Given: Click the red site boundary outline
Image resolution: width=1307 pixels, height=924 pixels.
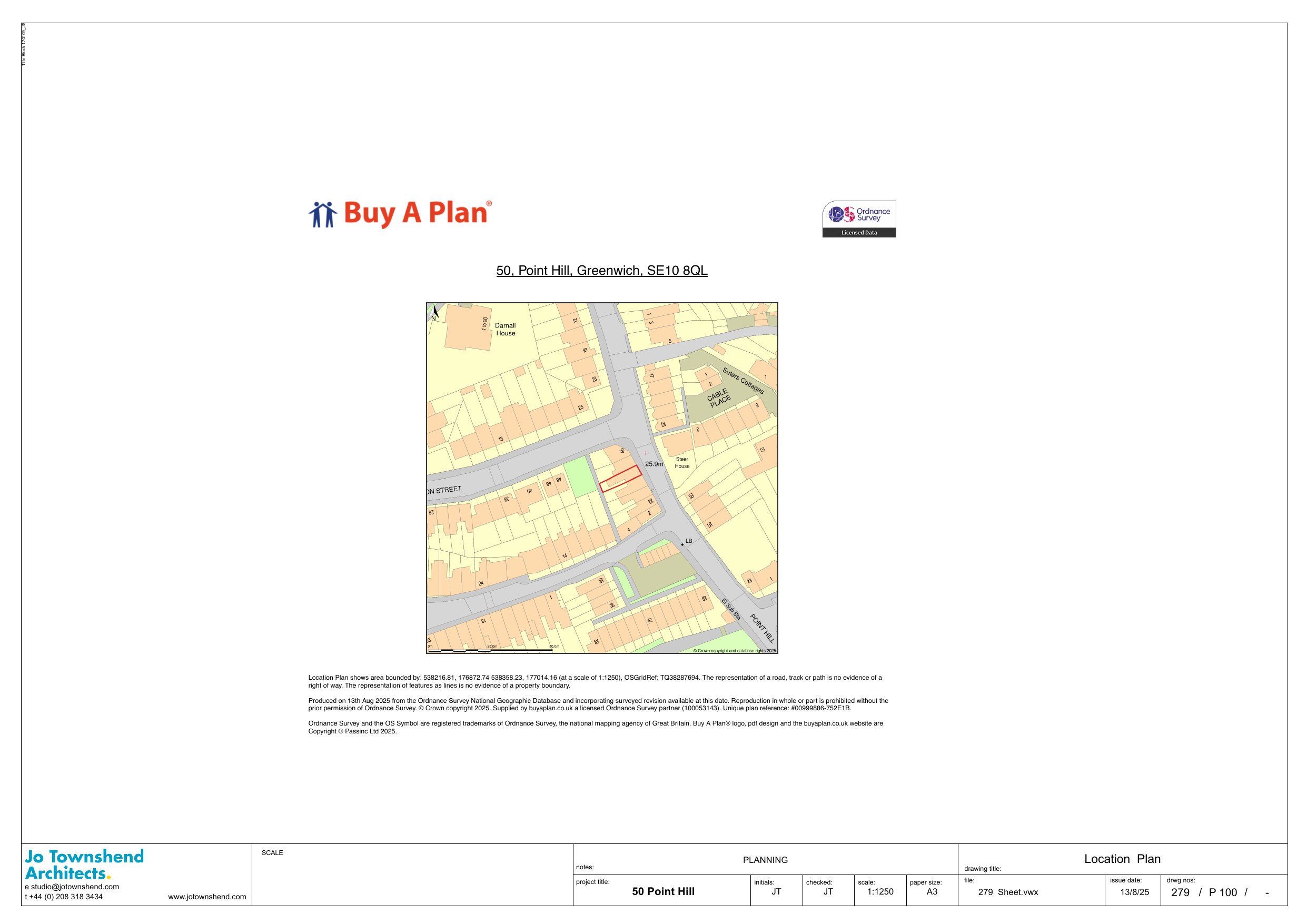Looking at the screenshot, I should click(x=620, y=478).
